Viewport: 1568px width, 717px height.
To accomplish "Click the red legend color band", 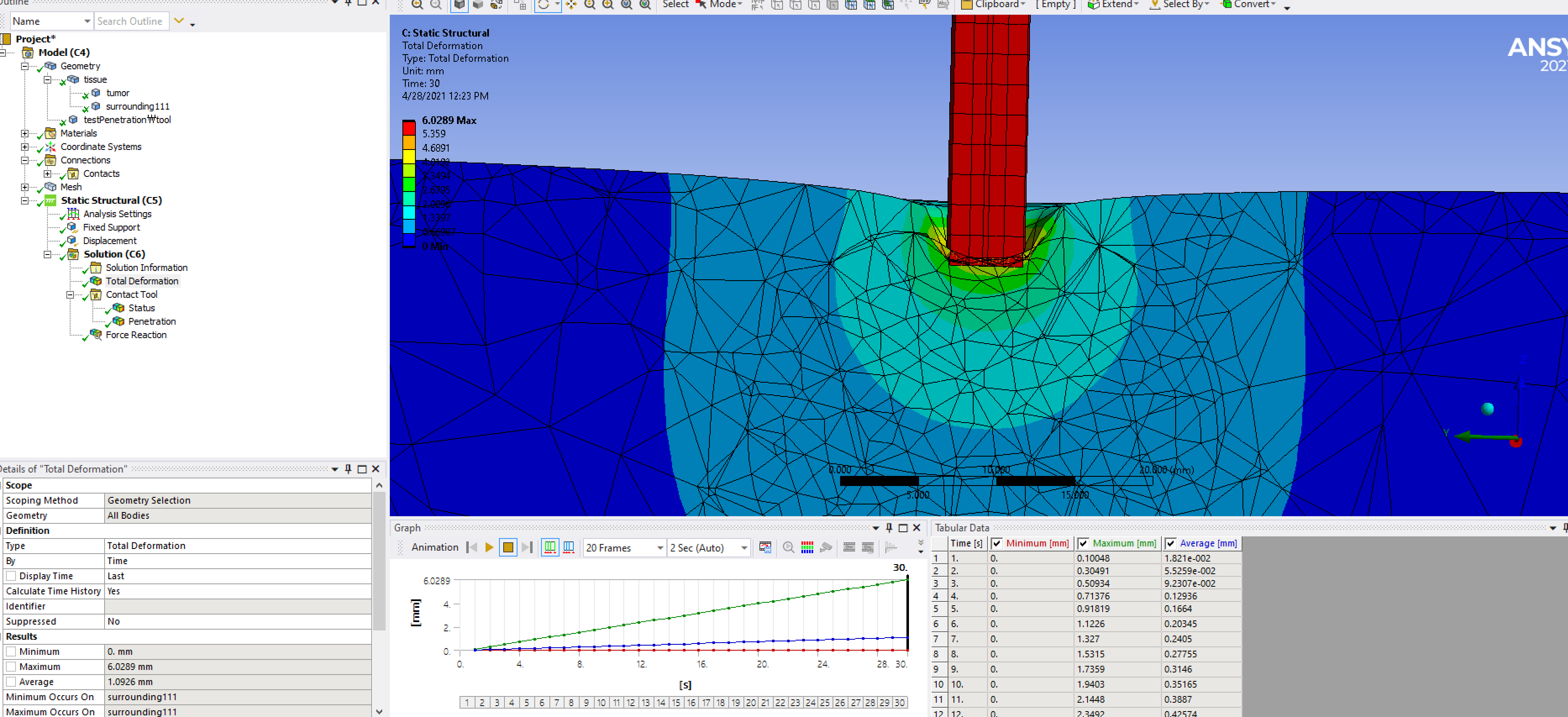I will point(408,128).
